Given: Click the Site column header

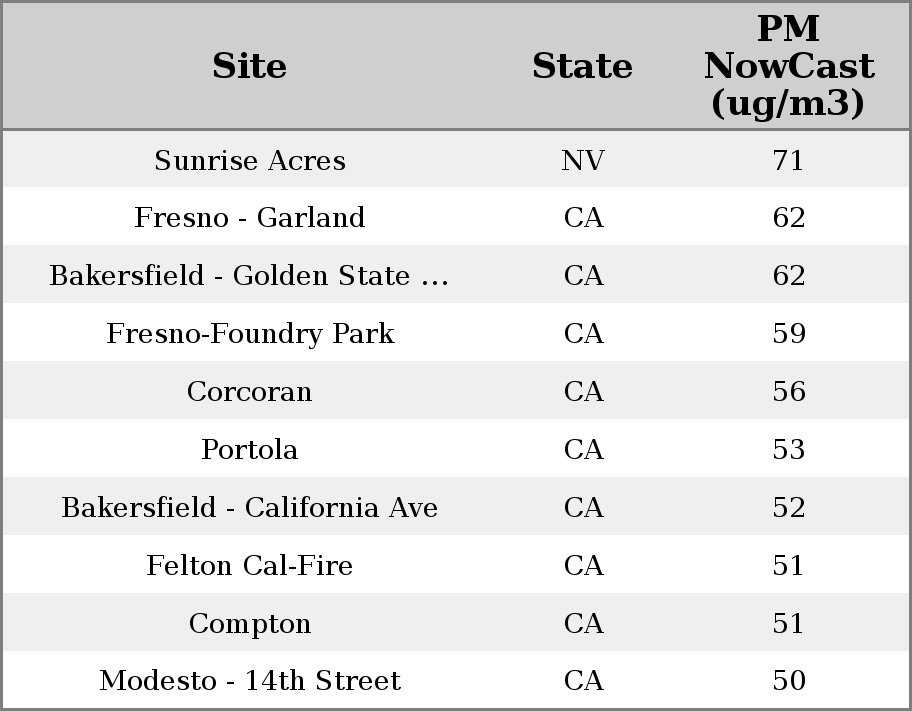Looking at the screenshot, I should pyautogui.click(x=250, y=66).
